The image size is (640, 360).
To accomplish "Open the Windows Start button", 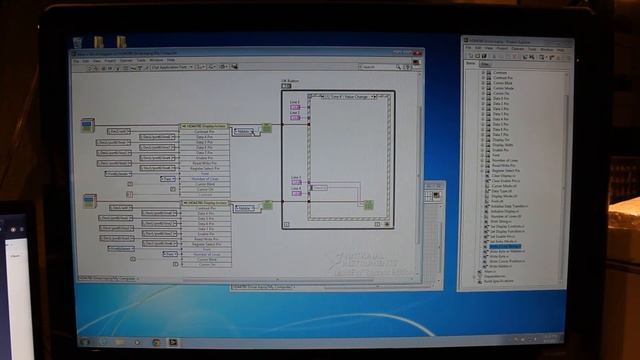I will point(85,342).
